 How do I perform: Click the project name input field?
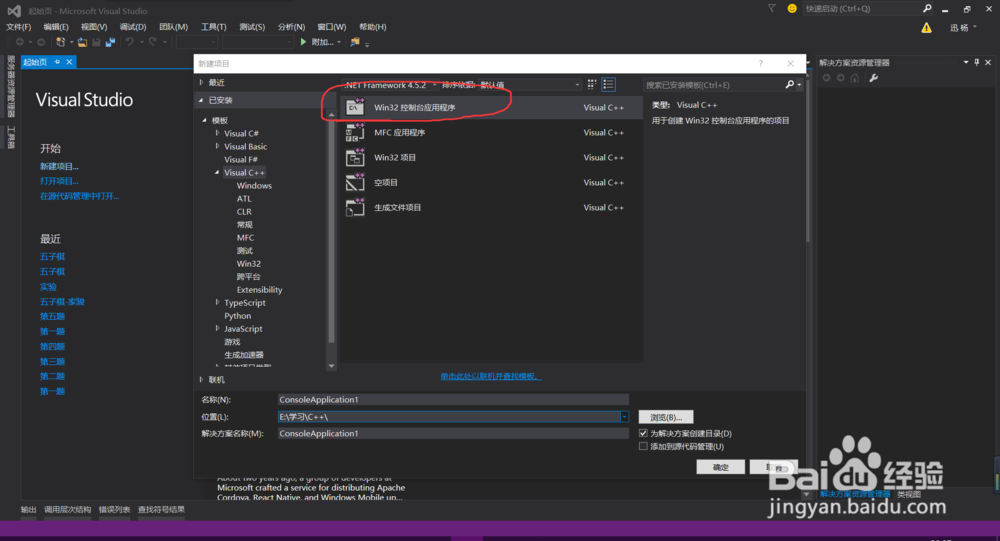coord(453,399)
